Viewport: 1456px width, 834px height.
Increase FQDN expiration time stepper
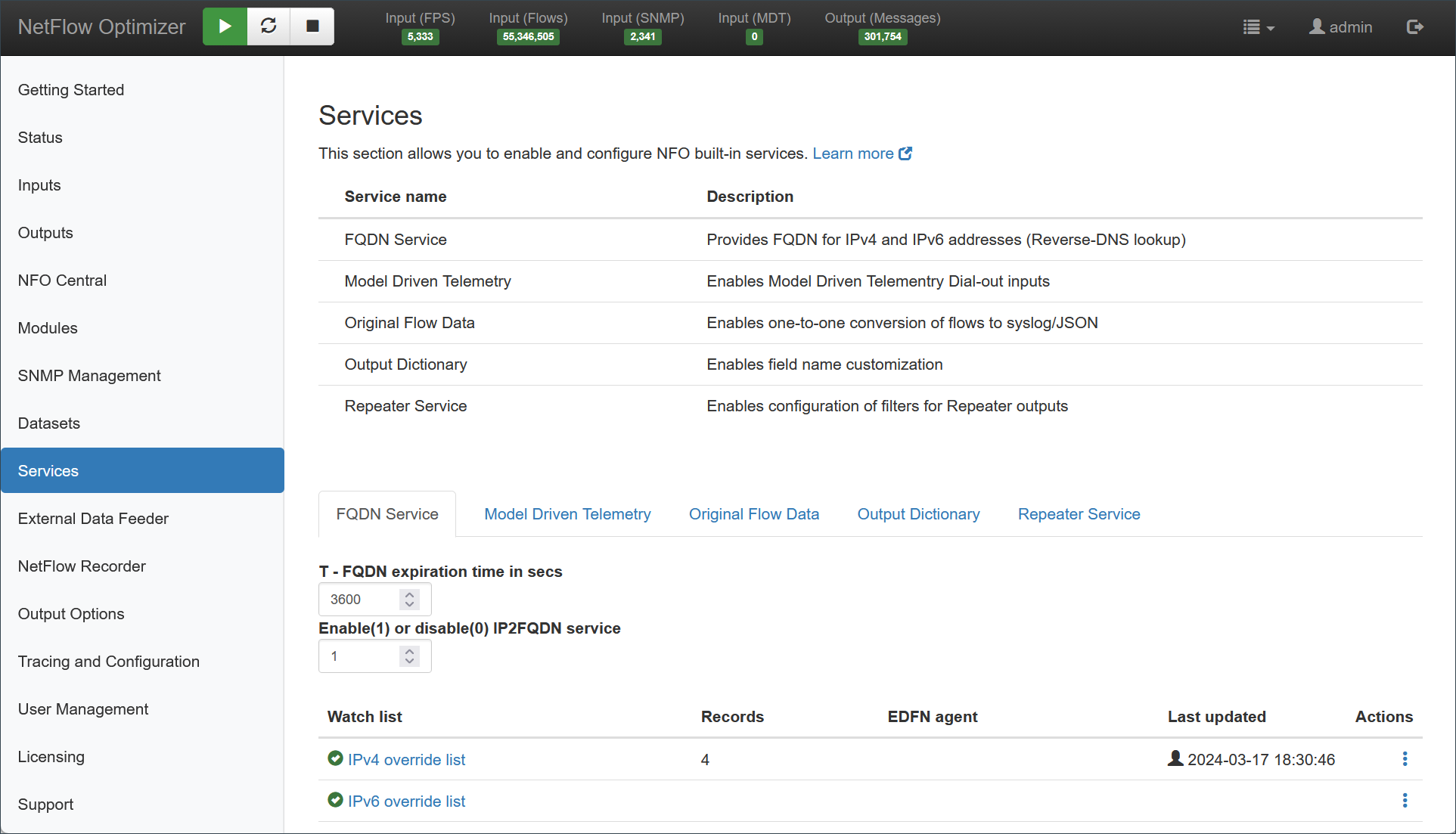409,594
